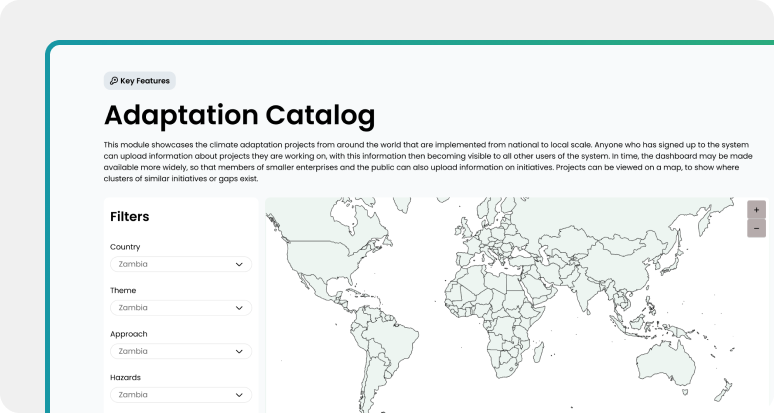Click the Key Features label text
Viewport: 774px width, 413px height.
pos(145,81)
